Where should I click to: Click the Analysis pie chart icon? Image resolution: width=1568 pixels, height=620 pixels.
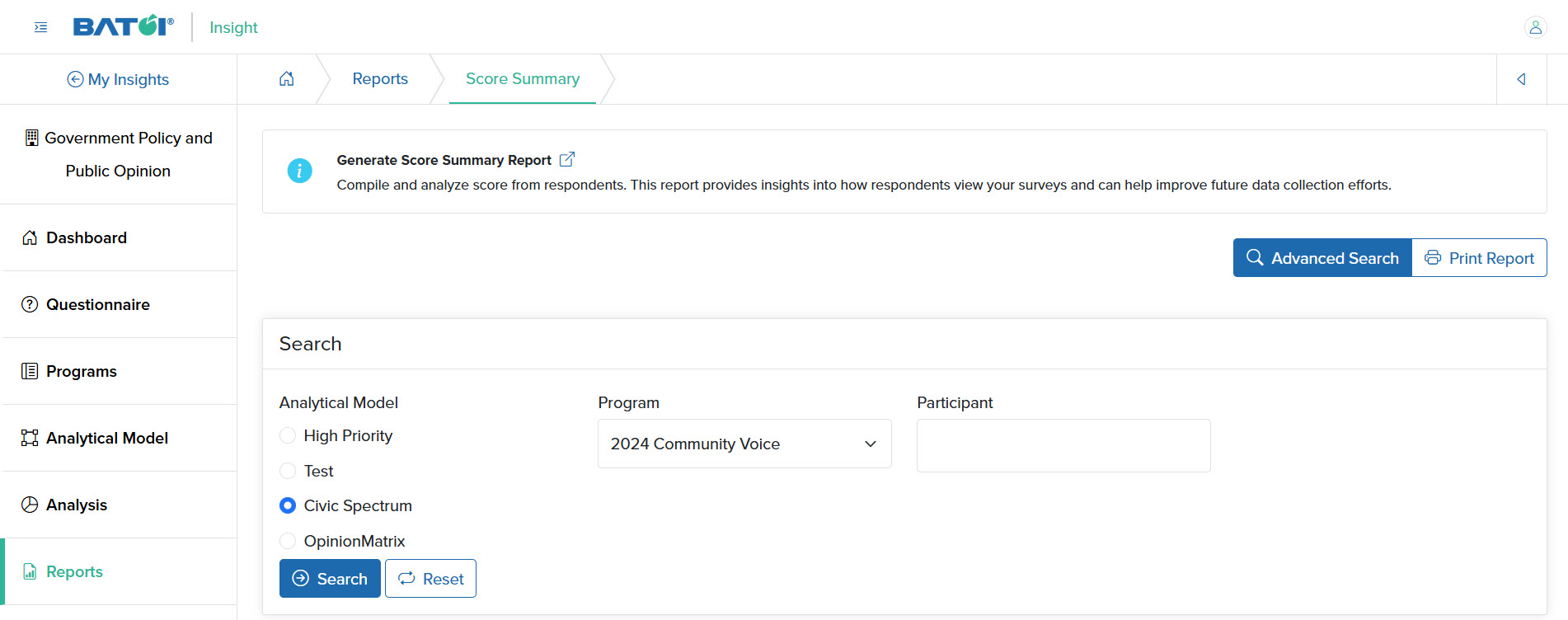[30, 505]
